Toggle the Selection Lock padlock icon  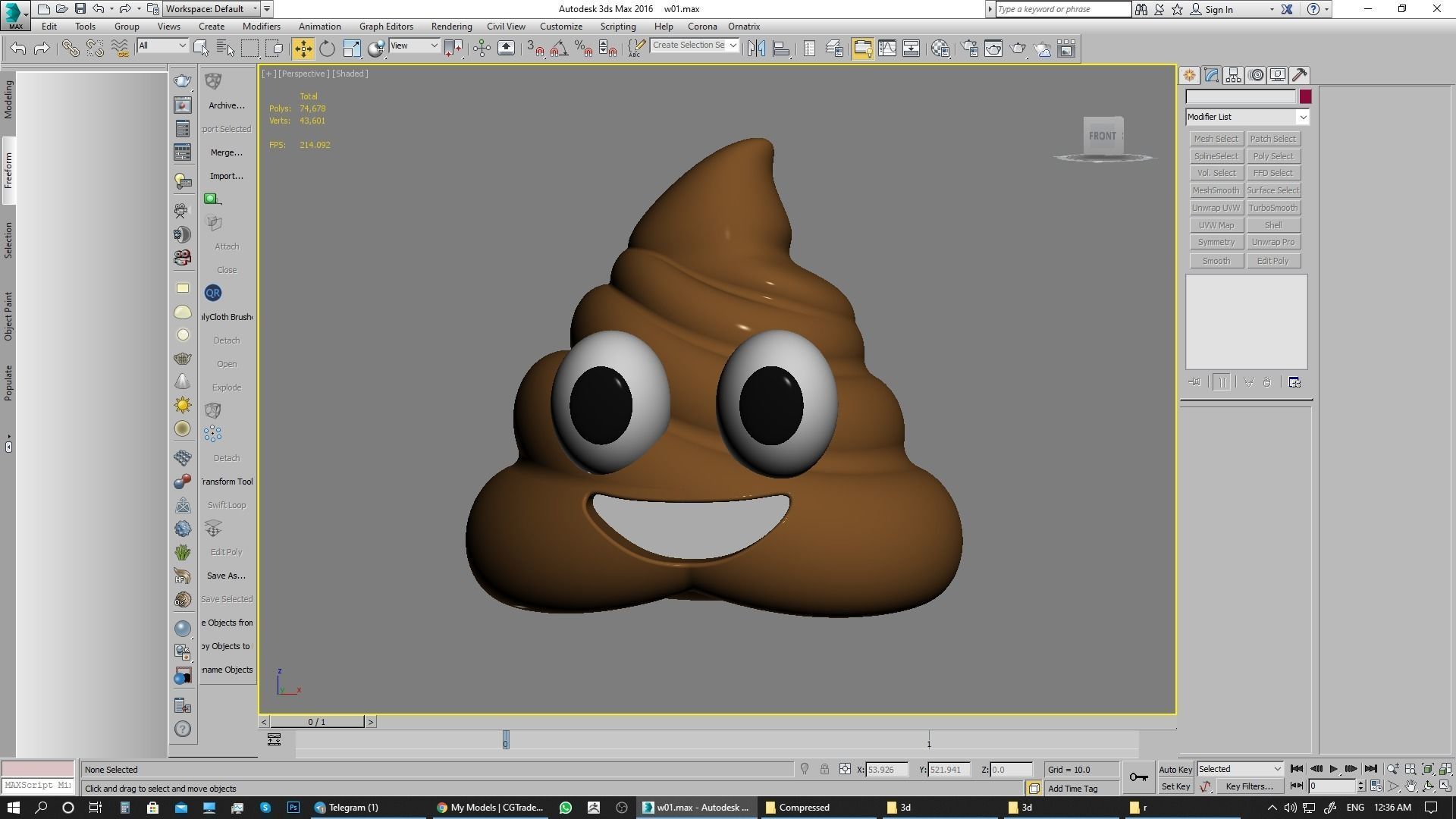click(824, 769)
